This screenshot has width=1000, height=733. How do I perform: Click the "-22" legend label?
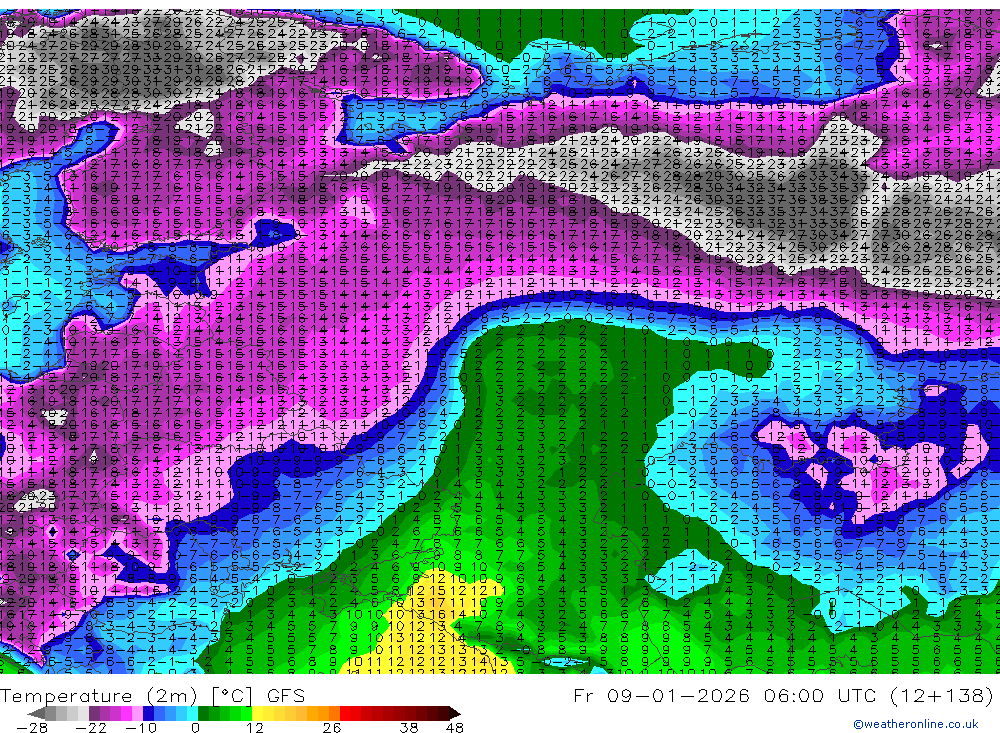(91, 728)
